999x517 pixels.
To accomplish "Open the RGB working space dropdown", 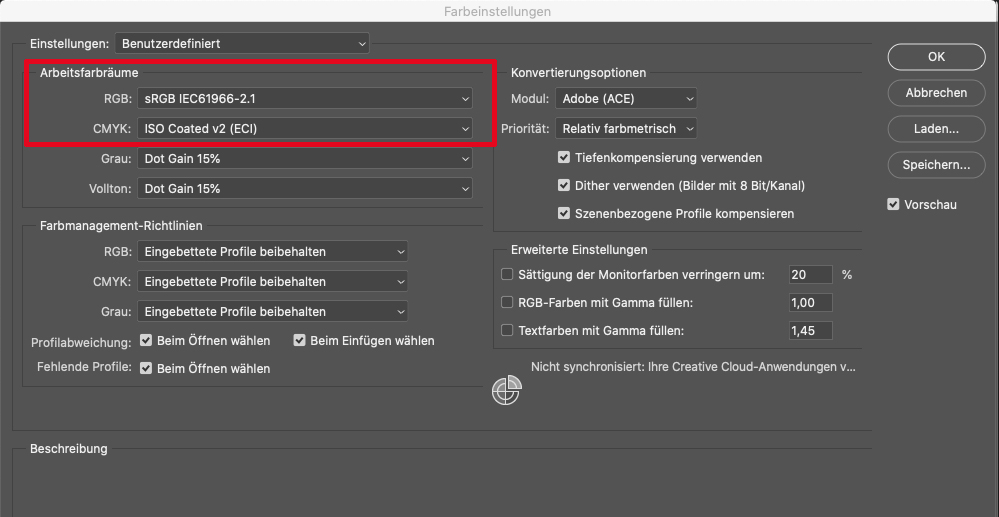I will point(305,99).
